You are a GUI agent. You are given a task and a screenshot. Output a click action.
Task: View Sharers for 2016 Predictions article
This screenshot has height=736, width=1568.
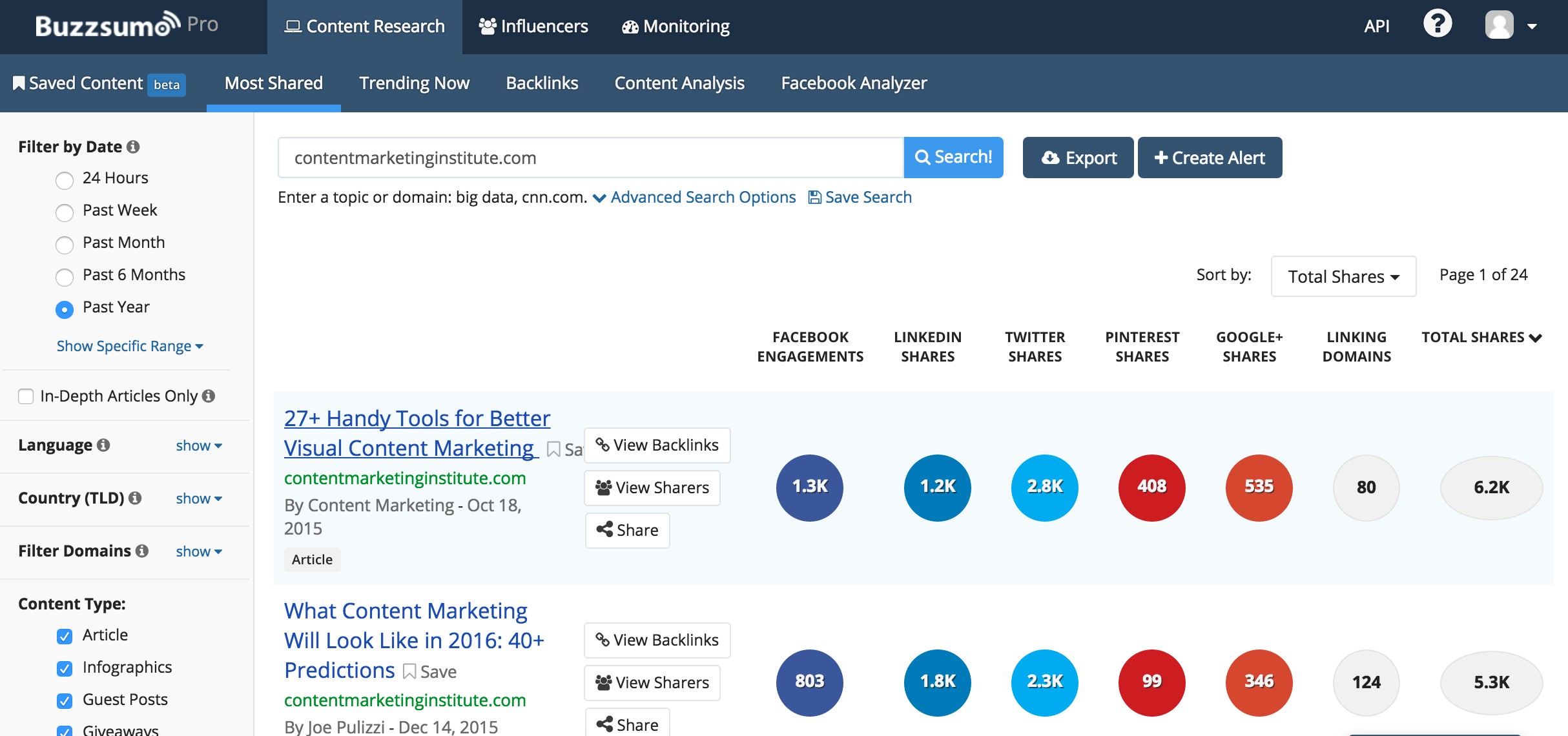click(x=652, y=682)
